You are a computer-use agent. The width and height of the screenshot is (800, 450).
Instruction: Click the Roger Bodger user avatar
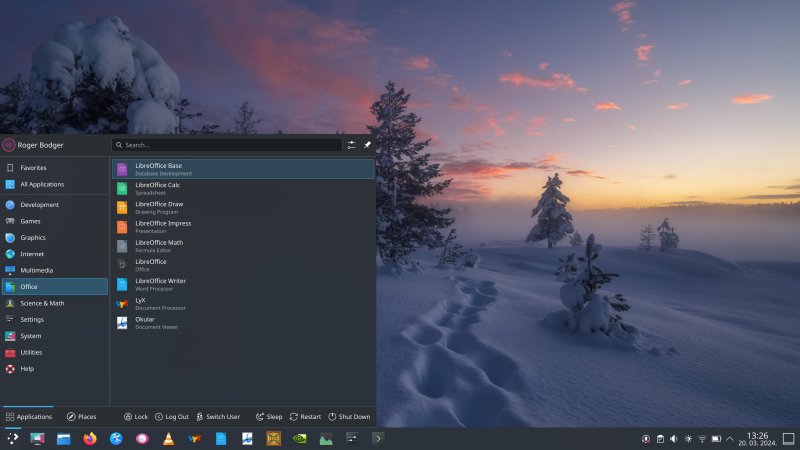(9, 145)
